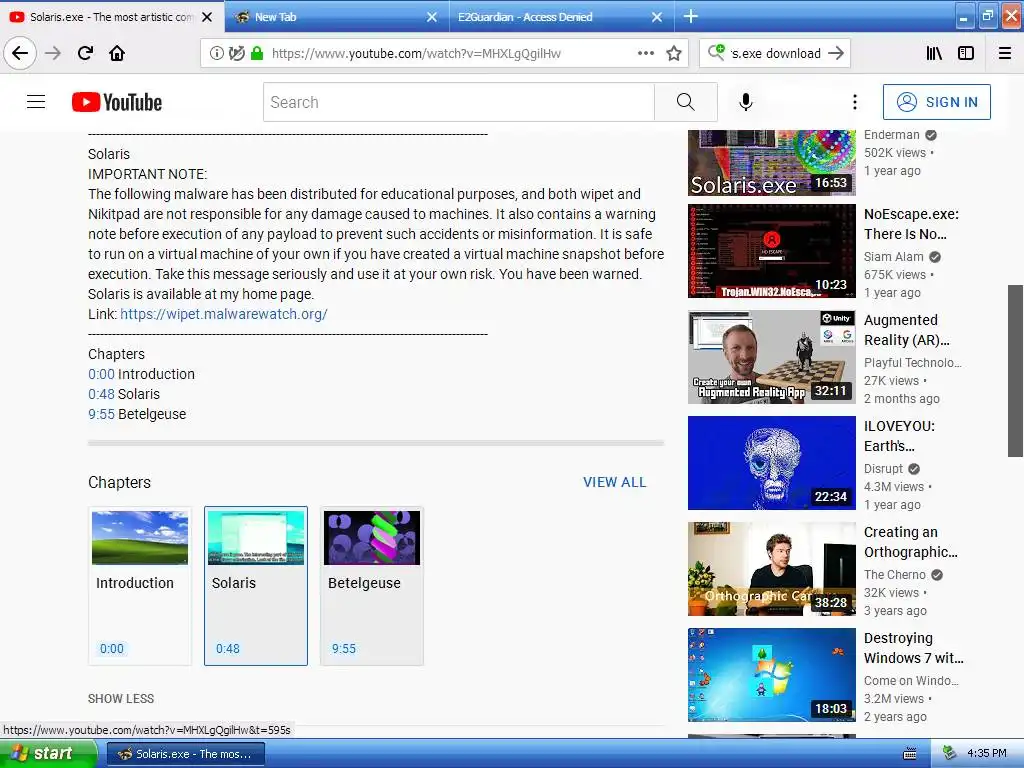Open Destroying Windows 7 18:03 thumbnail
This screenshot has width=1024, height=768.
[772, 675]
